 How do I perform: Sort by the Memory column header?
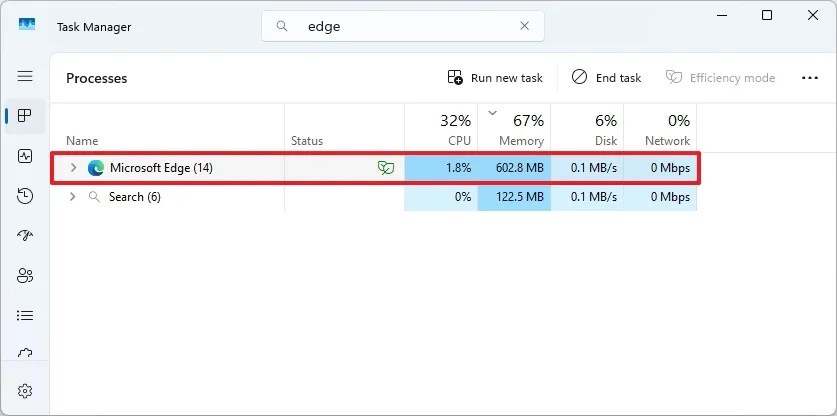click(514, 129)
